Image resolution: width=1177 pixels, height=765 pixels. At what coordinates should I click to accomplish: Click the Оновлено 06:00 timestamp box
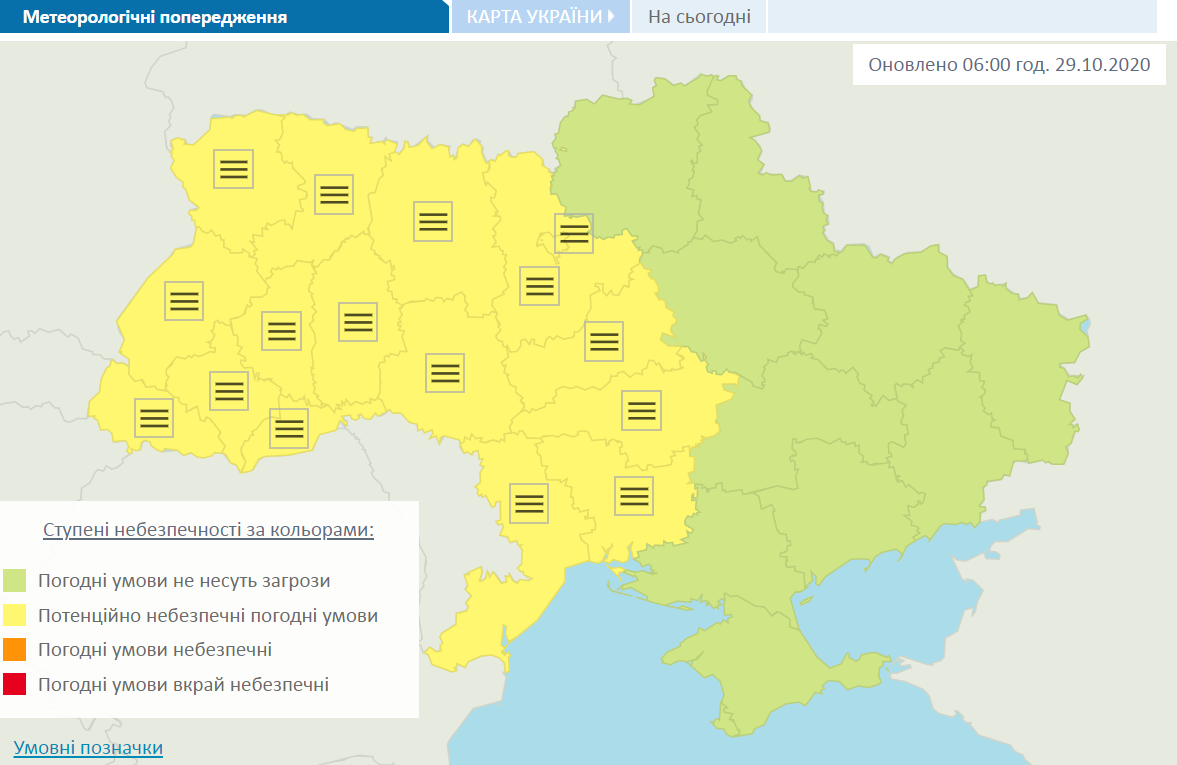(x=1008, y=64)
